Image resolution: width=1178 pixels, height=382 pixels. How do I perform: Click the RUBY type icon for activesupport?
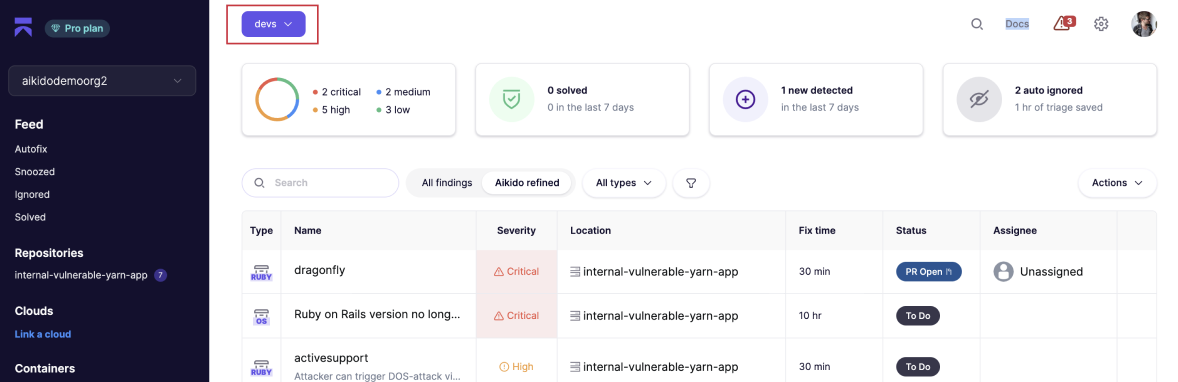point(261,367)
